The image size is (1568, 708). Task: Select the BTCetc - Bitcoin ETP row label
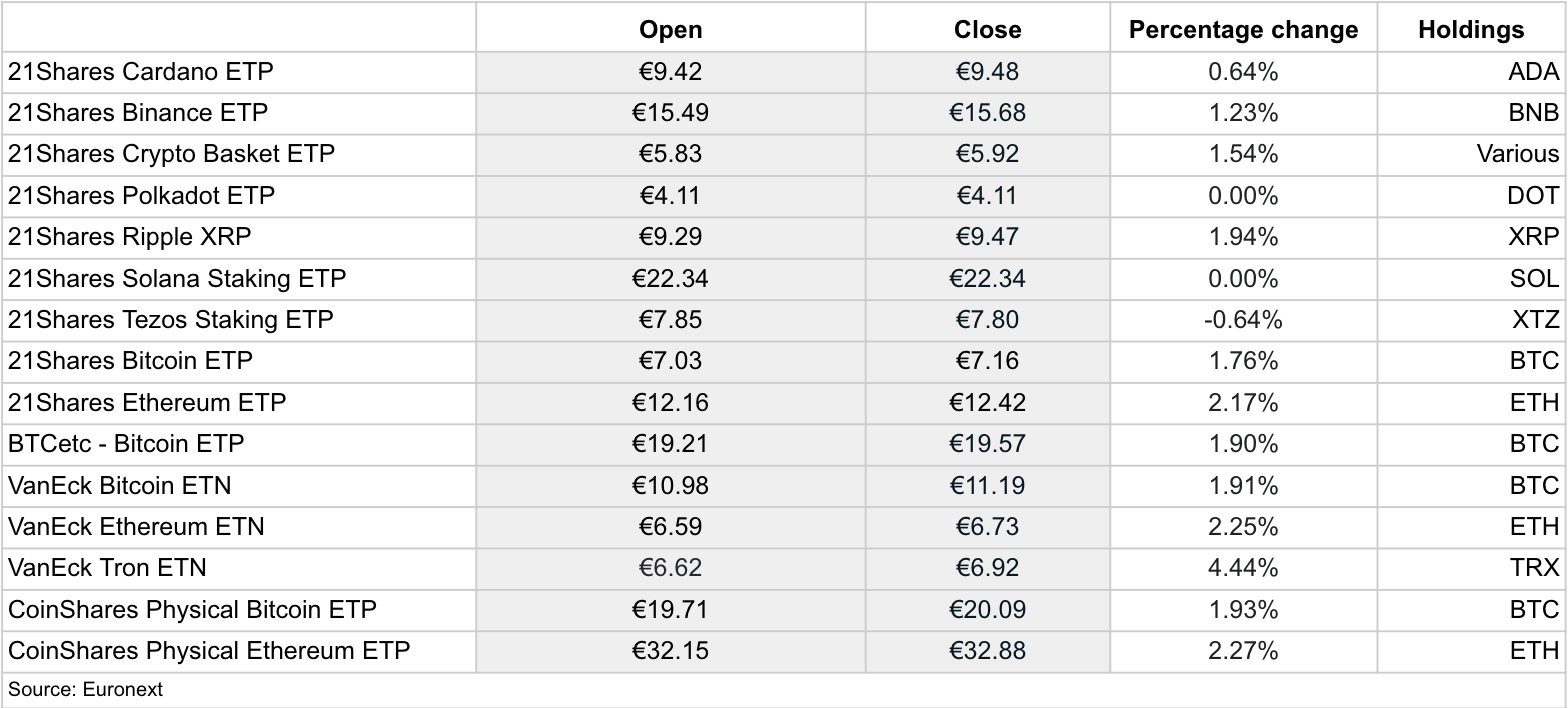pyautogui.click(x=126, y=444)
